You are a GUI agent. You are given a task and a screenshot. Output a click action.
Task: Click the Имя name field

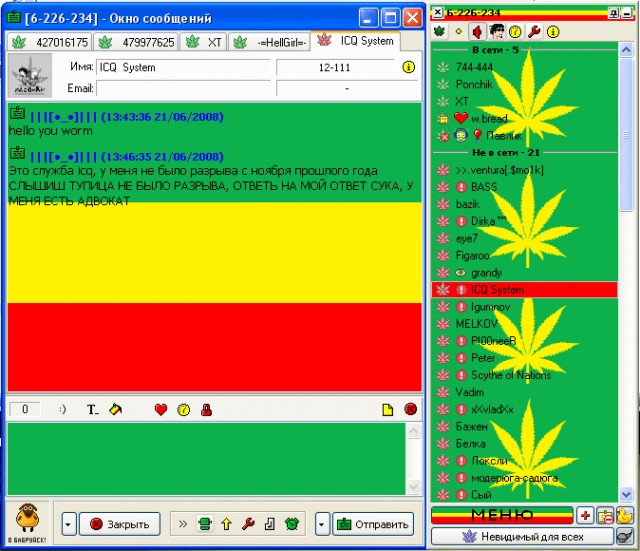pos(183,67)
